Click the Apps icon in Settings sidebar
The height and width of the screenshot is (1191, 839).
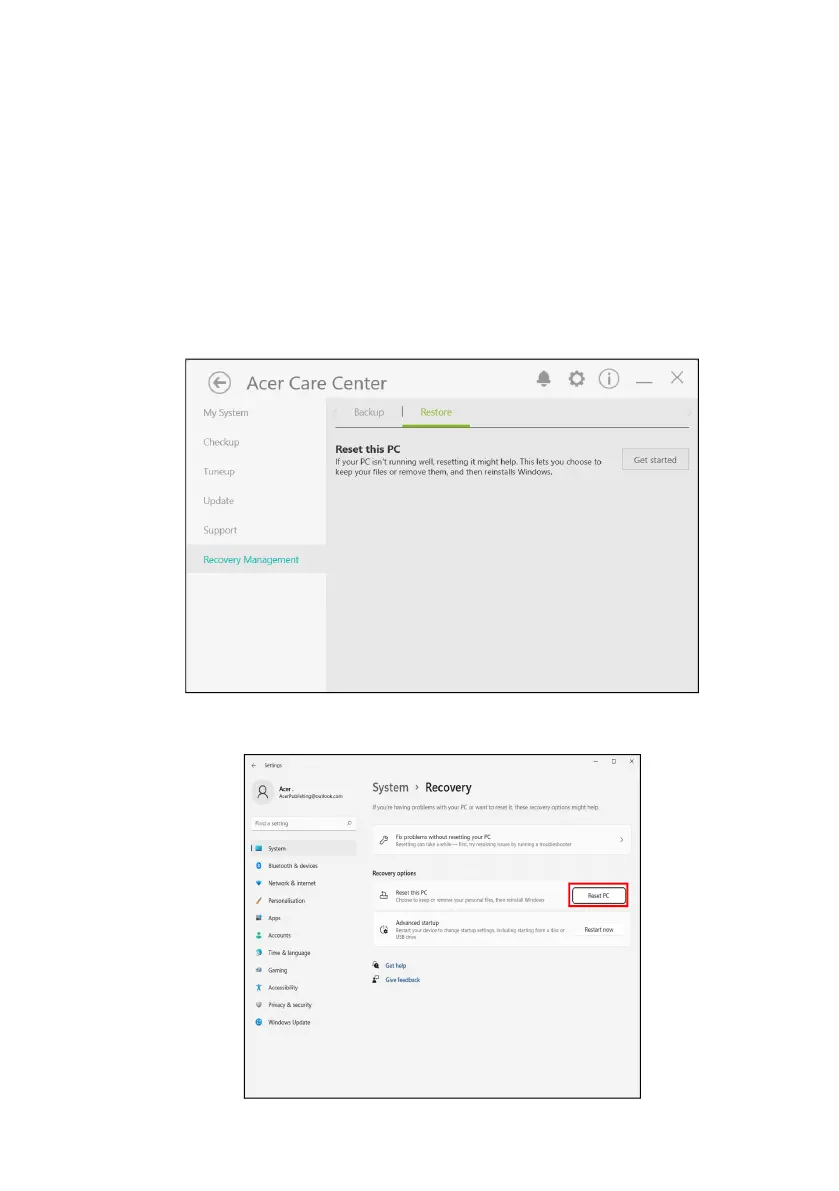click(259, 918)
